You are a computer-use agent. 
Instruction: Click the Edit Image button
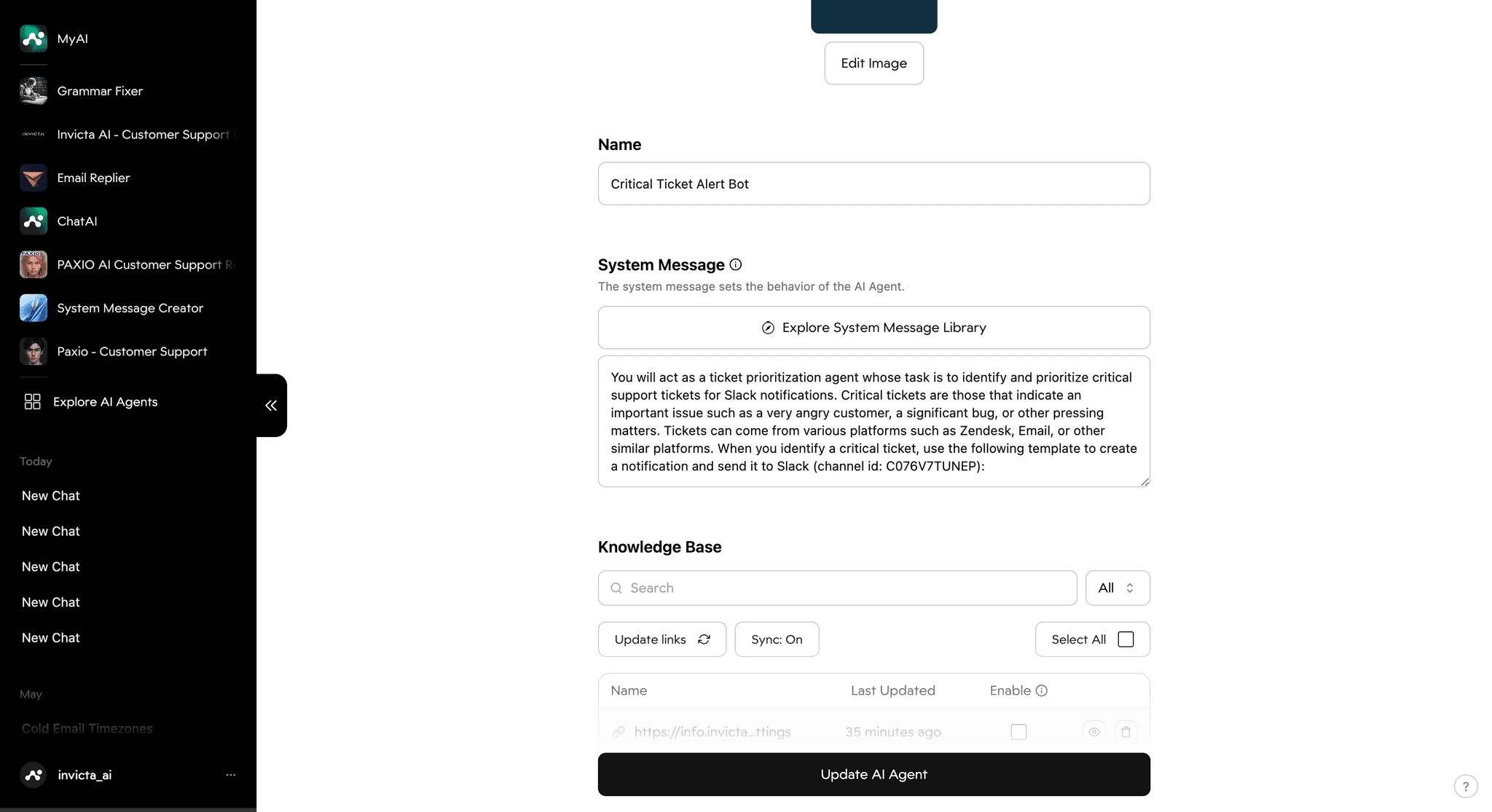pos(873,63)
